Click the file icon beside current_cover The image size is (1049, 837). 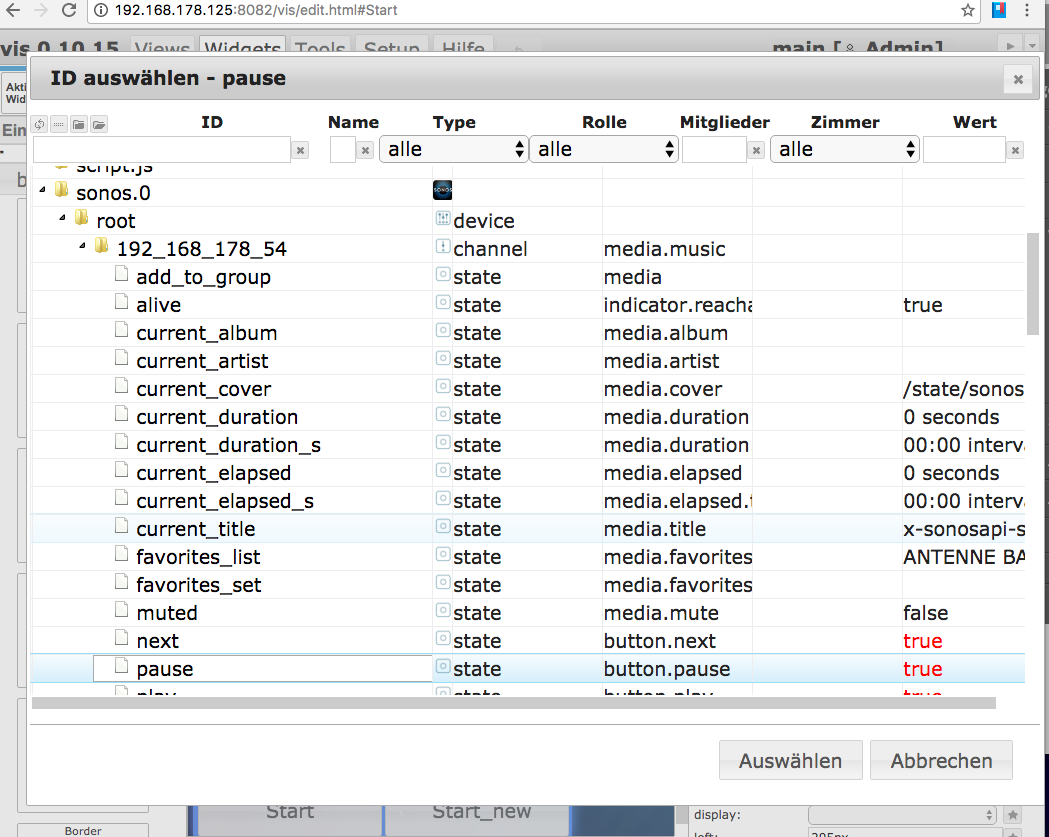click(121, 386)
